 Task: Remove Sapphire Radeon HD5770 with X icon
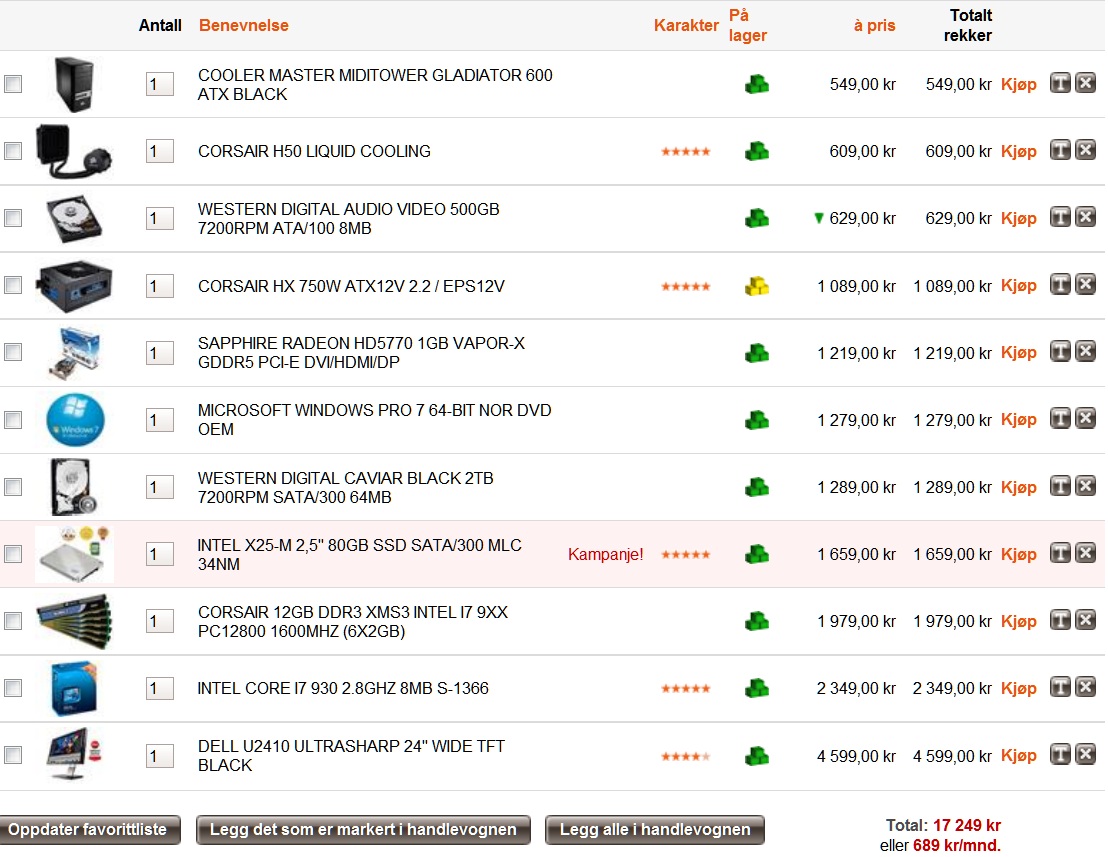point(1085,352)
